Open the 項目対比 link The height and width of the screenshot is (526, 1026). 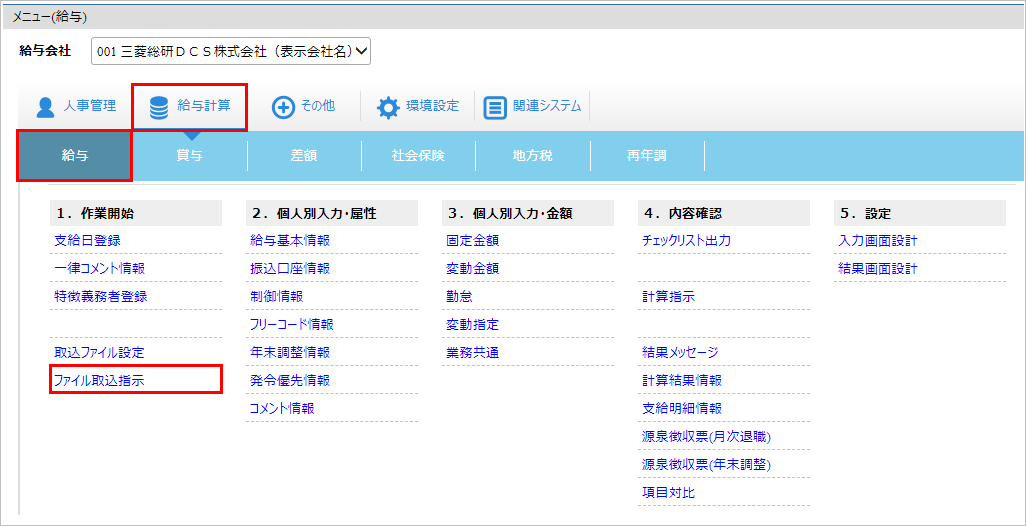click(x=669, y=493)
